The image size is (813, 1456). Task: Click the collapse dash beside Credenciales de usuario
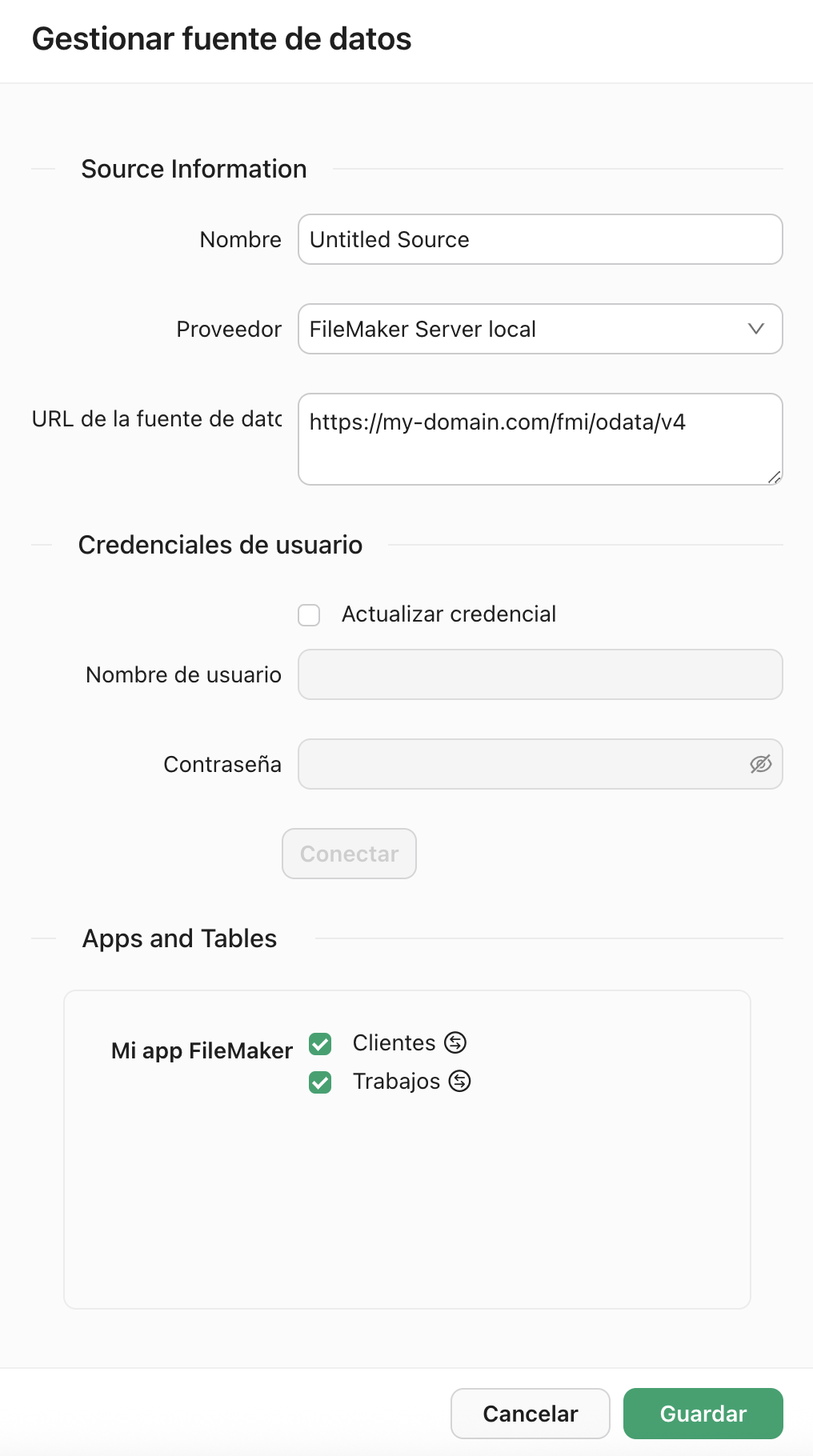coord(42,545)
